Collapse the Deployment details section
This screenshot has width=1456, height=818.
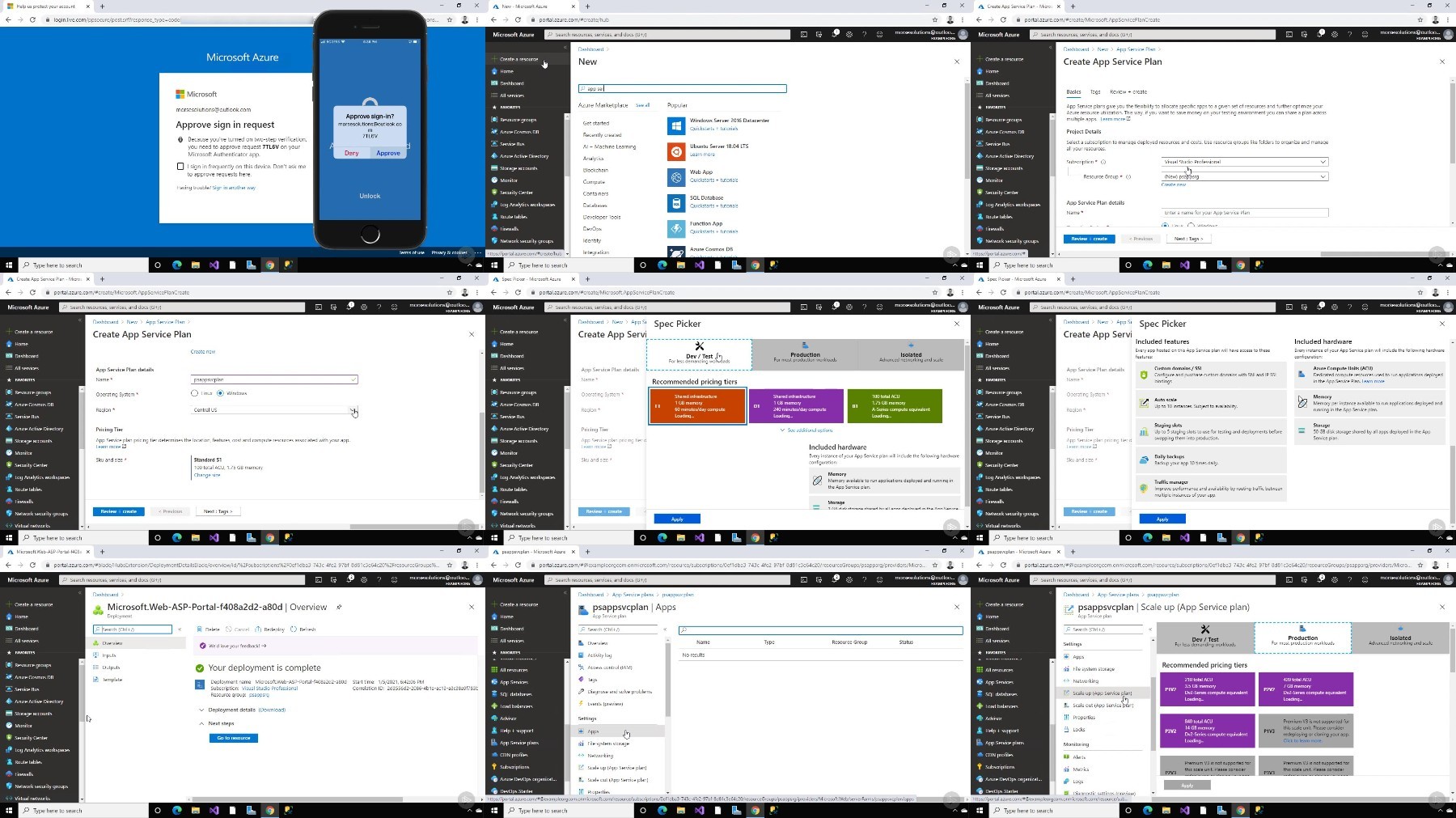[201, 710]
